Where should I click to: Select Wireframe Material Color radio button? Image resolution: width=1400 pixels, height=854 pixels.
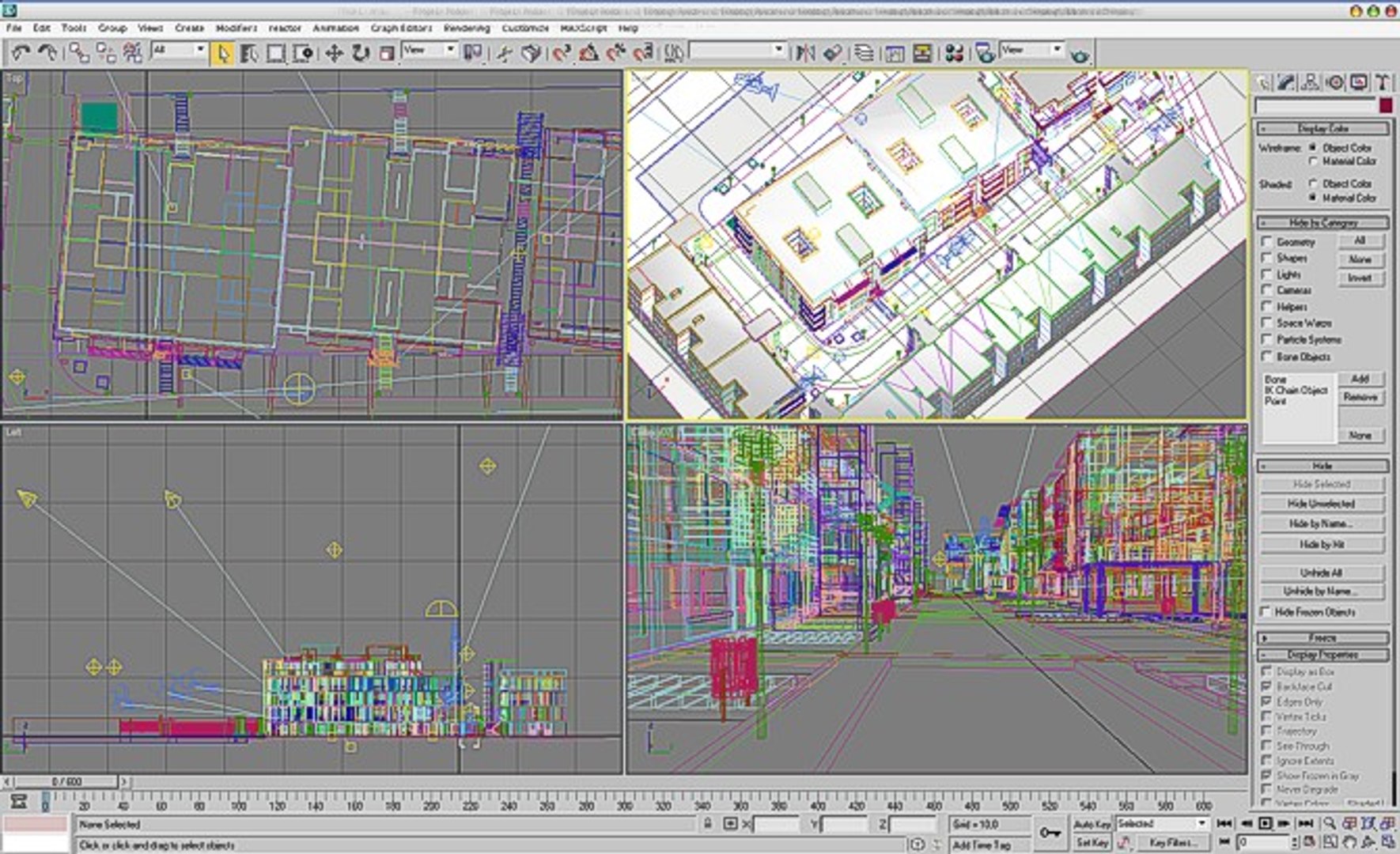[1313, 161]
